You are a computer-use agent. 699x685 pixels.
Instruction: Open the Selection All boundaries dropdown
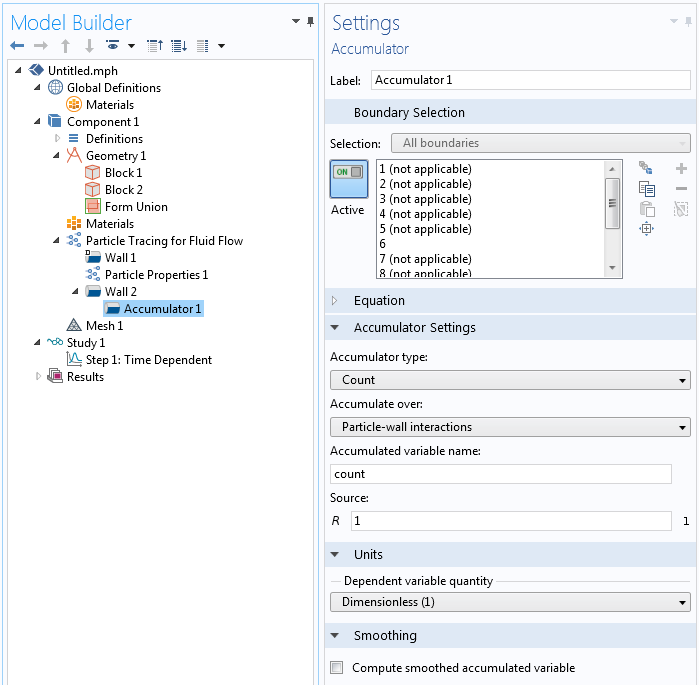(x=541, y=143)
